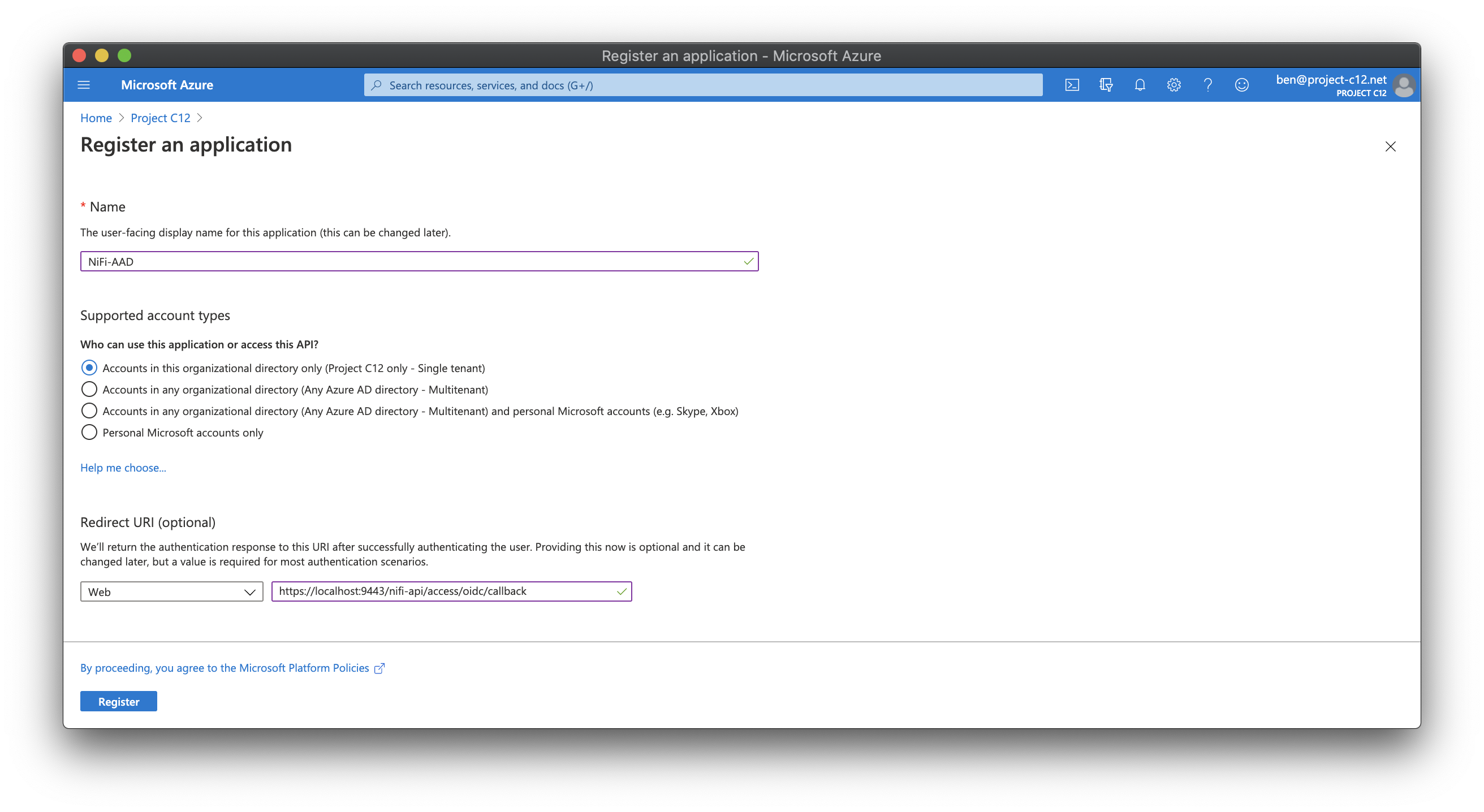Open Help me choose link
Viewport: 1484px width, 812px height.
[x=123, y=467]
